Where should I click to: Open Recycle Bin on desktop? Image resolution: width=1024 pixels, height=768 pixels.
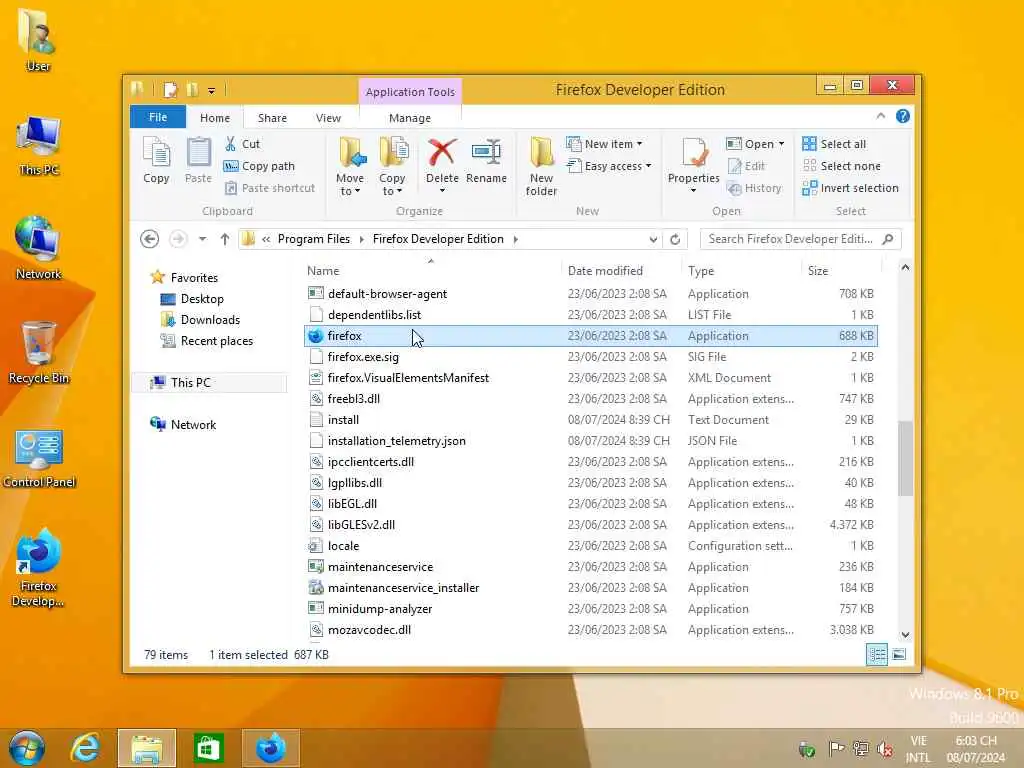(x=39, y=353)
